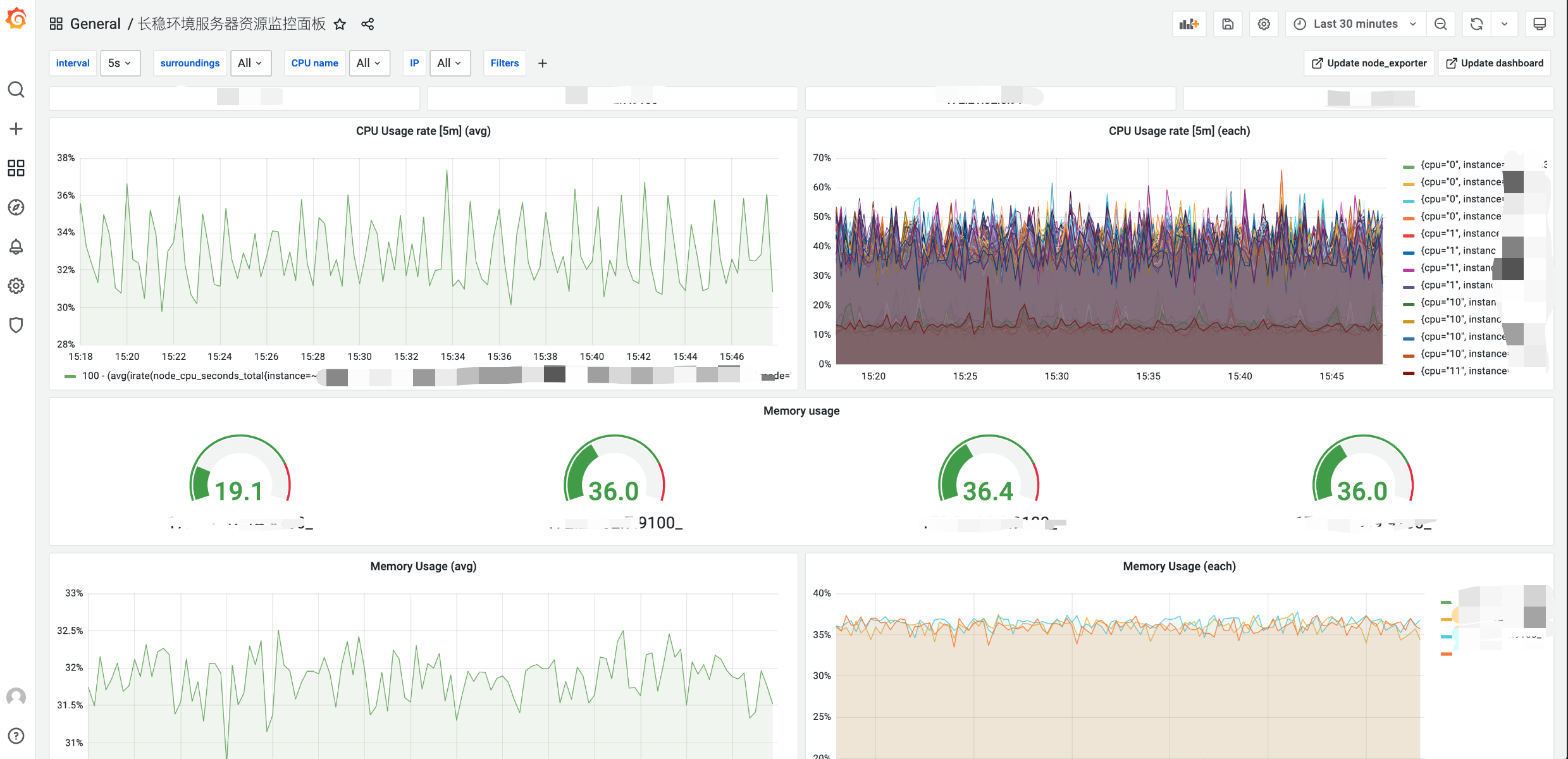Share the dashboard via share icon
This screenshot has width=1568, height=759.
[x=367, y=24]
